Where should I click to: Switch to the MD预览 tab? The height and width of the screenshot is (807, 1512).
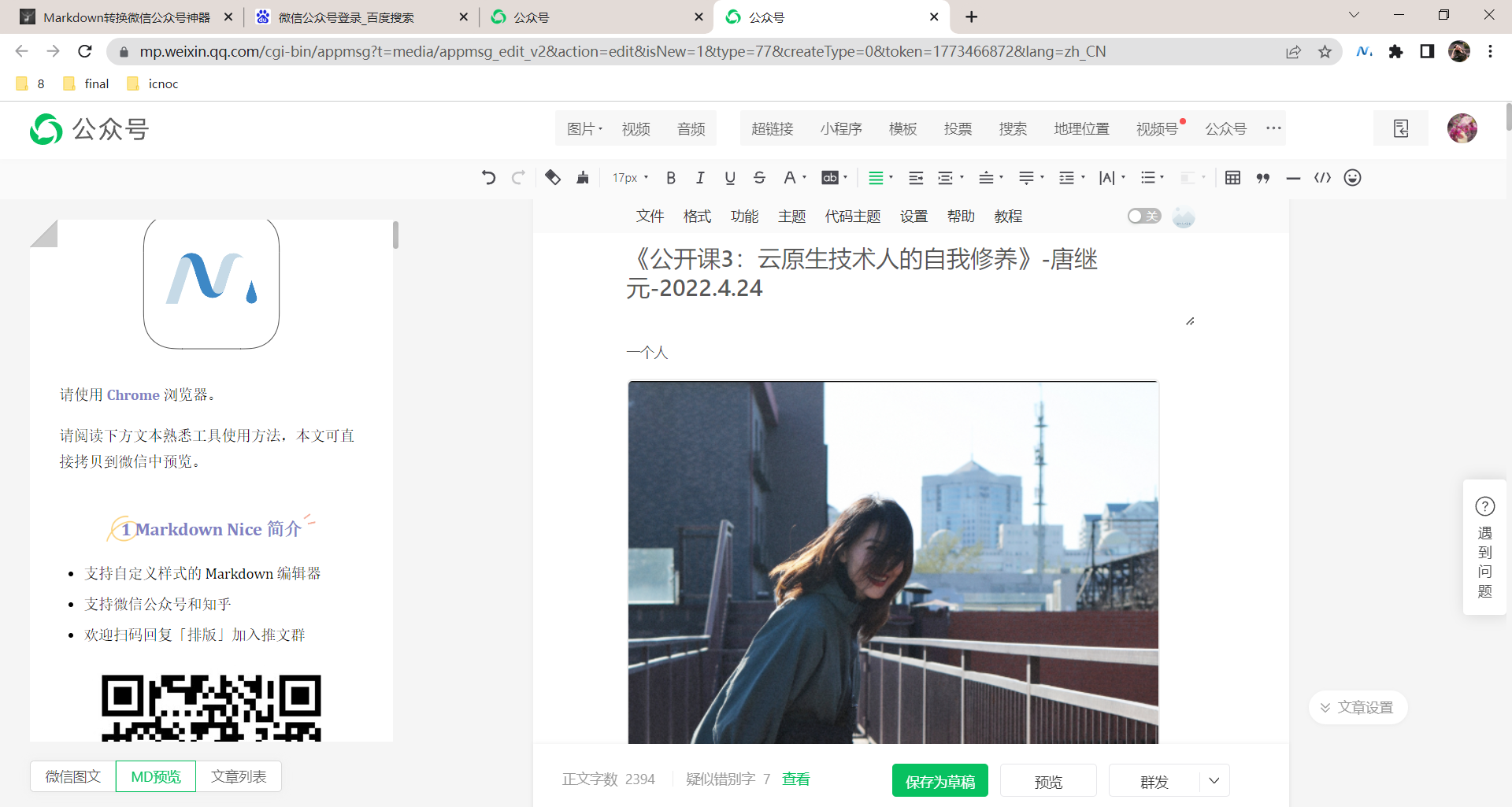[x=156, y=776]
